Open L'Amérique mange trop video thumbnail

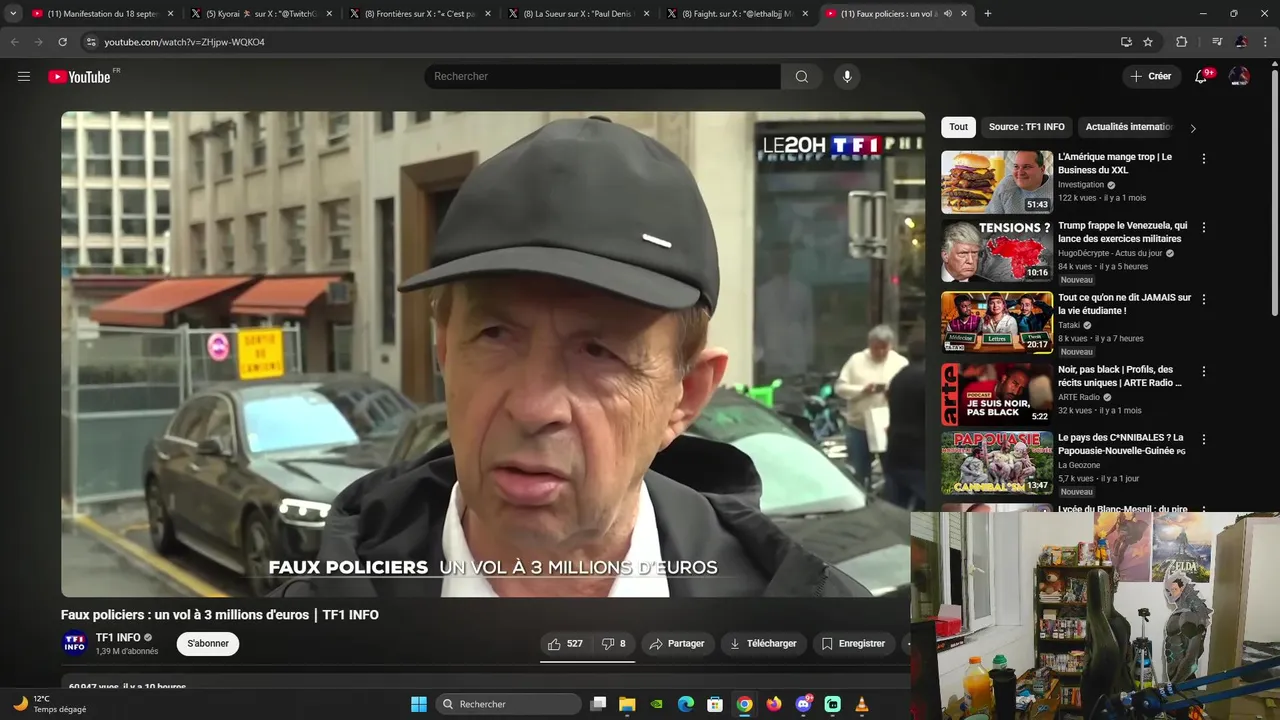997,182
